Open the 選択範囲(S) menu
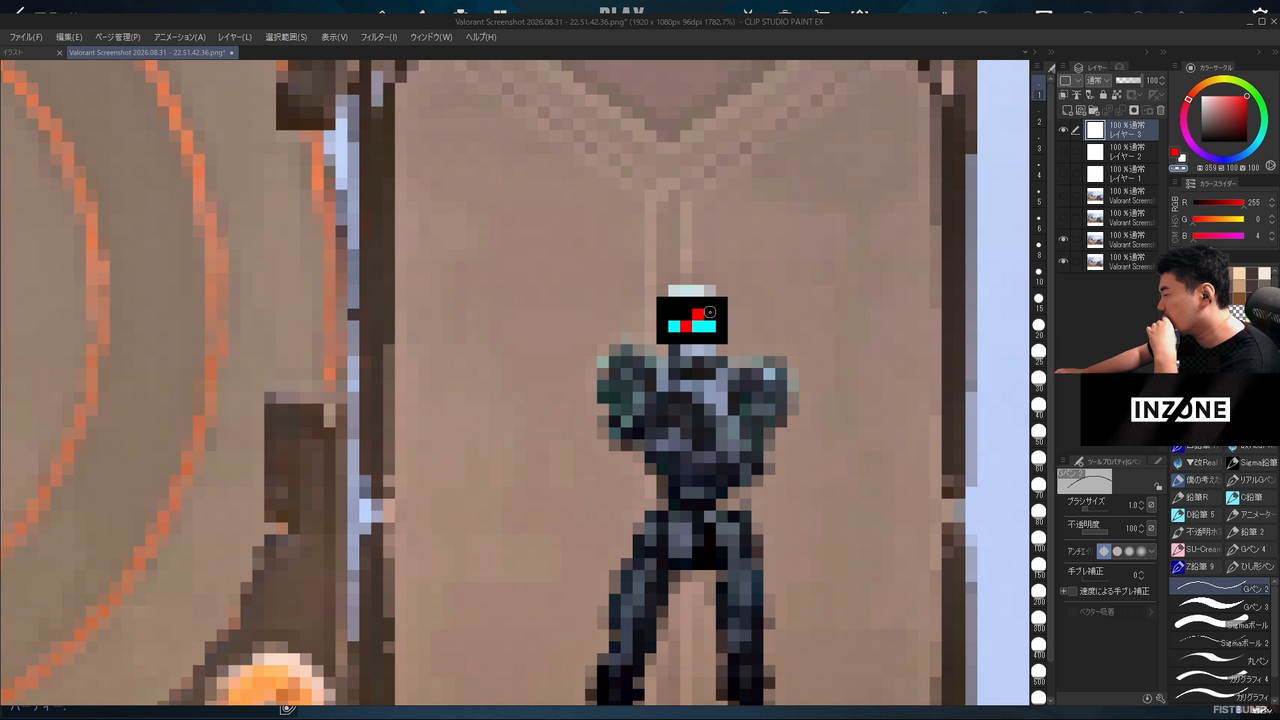This screenshot has height=720, width=1280. pyautogui.click(x=286, y=37)
